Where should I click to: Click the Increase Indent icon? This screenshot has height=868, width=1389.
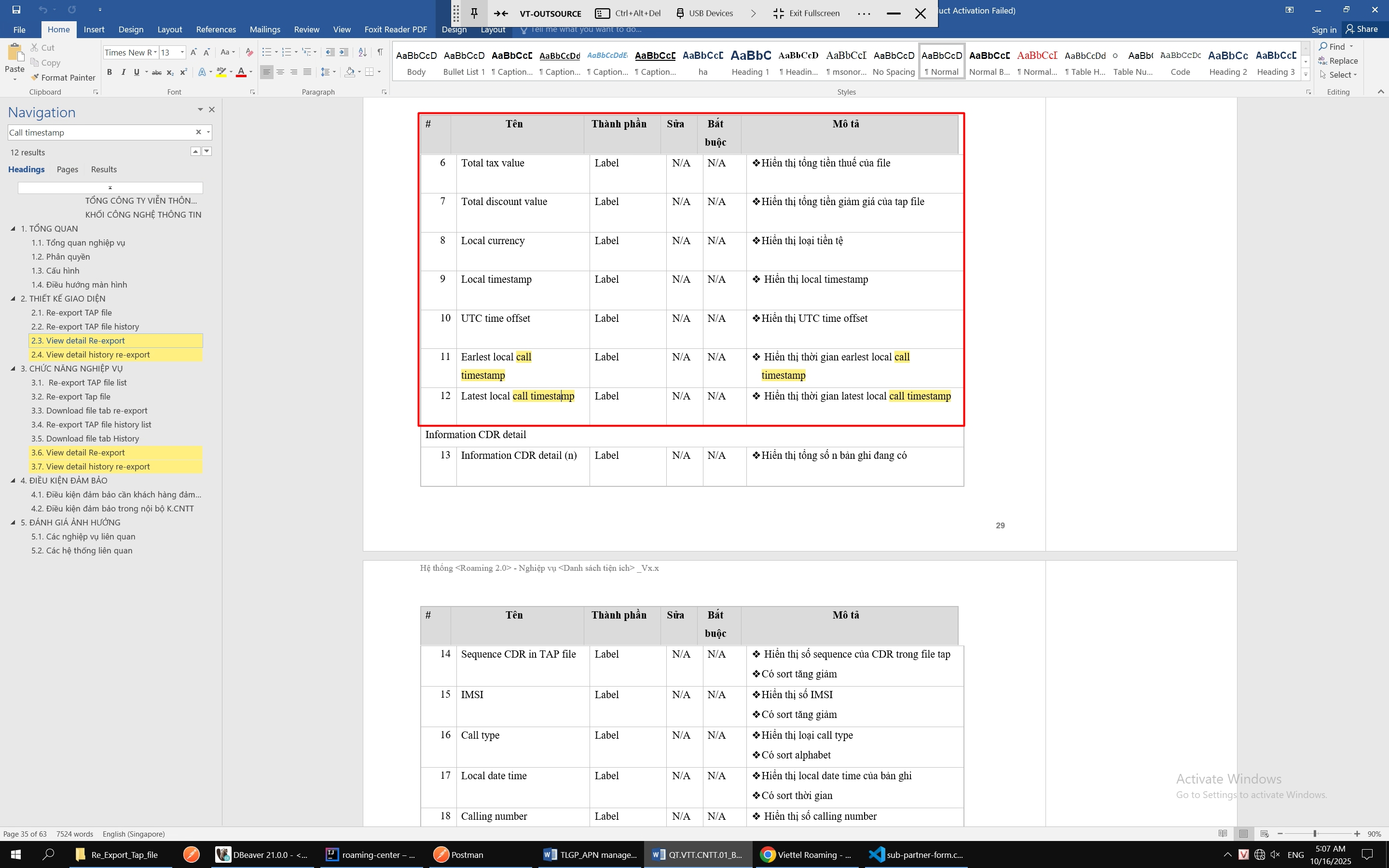344,52
